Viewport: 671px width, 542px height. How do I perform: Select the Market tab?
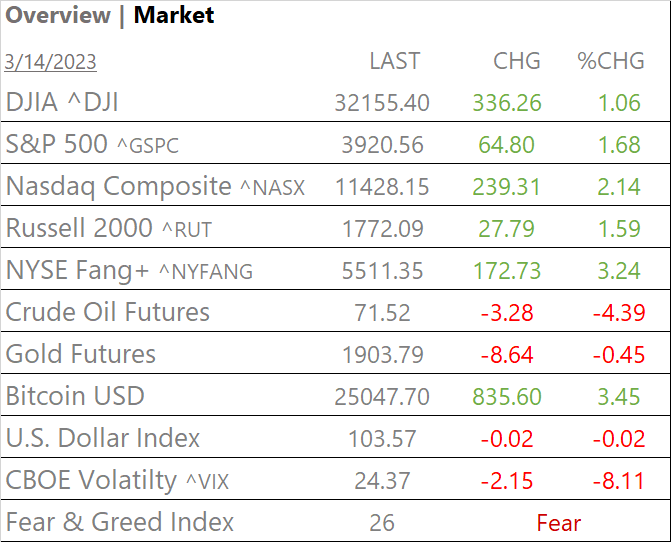(x=174, y=16)
